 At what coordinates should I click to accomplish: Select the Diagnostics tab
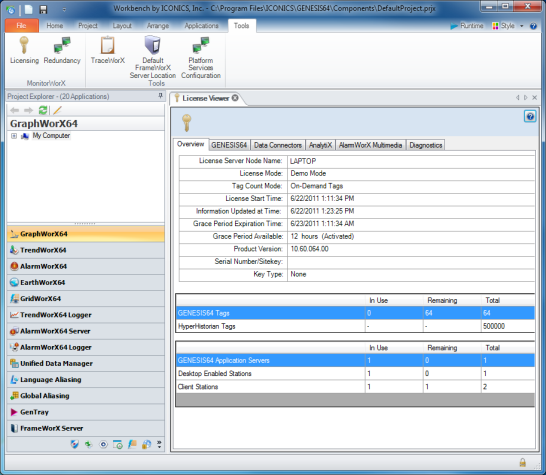[x=426, y=145]
